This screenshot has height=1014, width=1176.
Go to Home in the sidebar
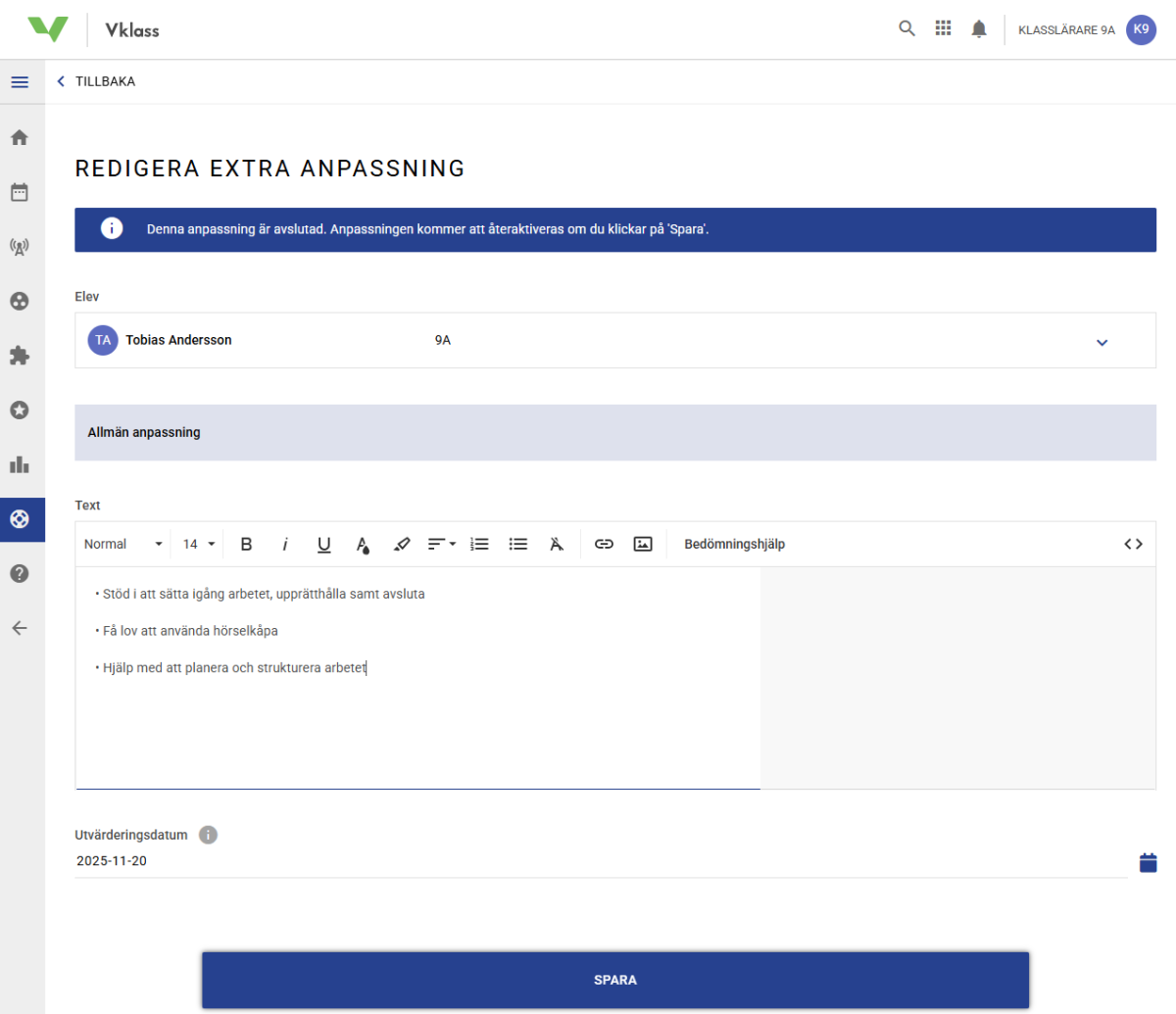(20, 138)
